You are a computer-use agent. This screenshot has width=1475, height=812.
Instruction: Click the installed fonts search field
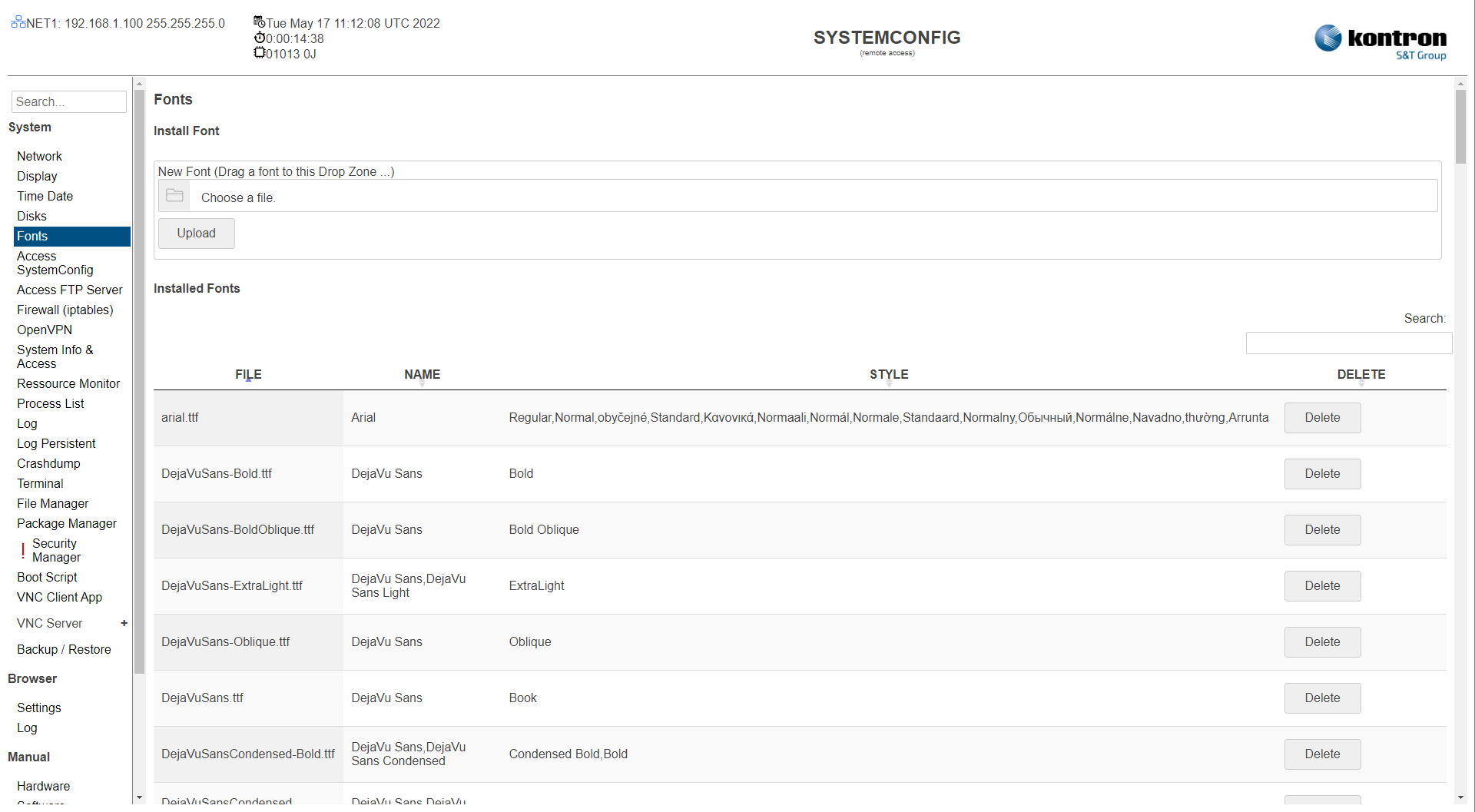click(x=1348, y=343)
